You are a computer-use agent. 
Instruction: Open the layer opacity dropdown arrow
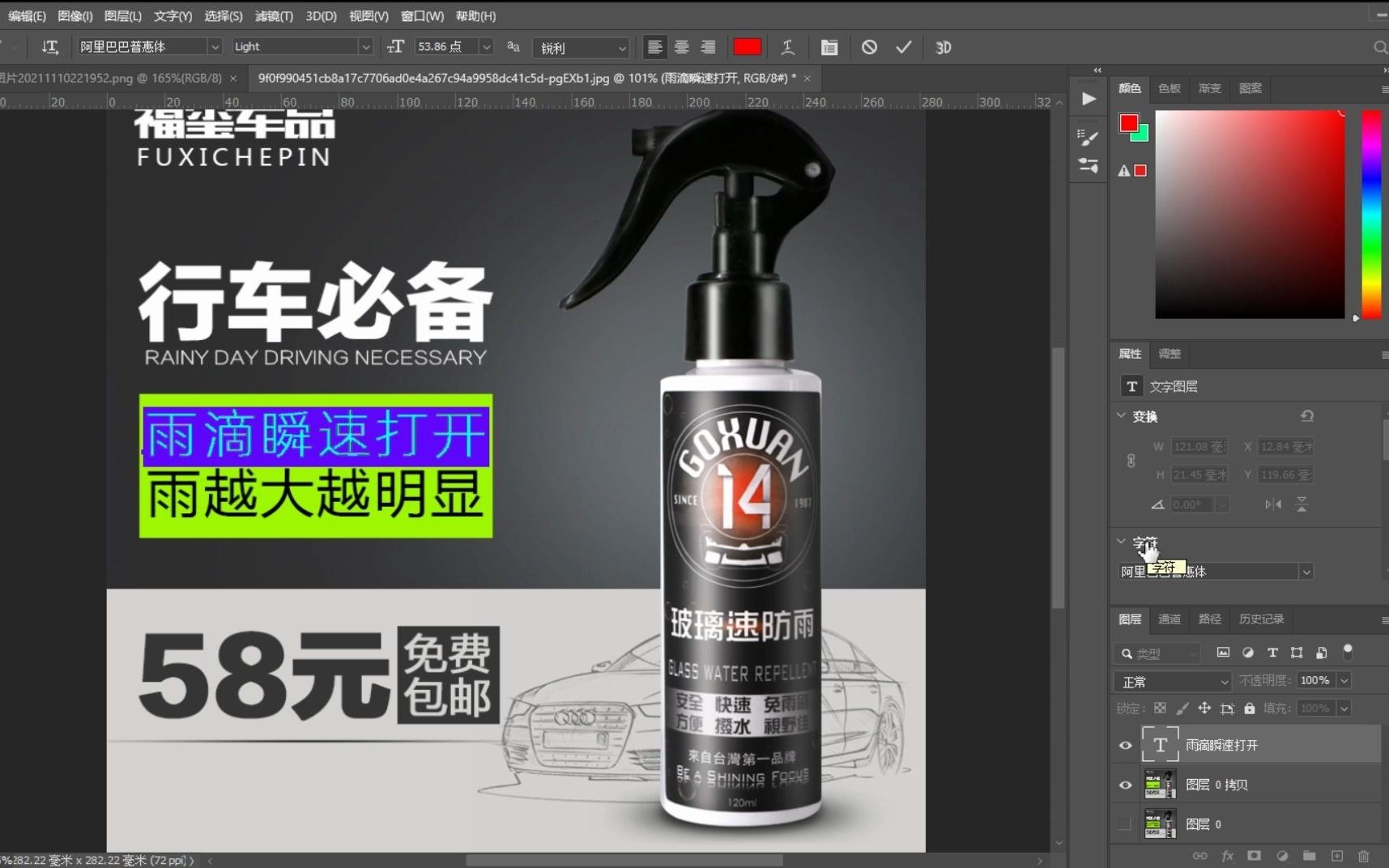1344,680
